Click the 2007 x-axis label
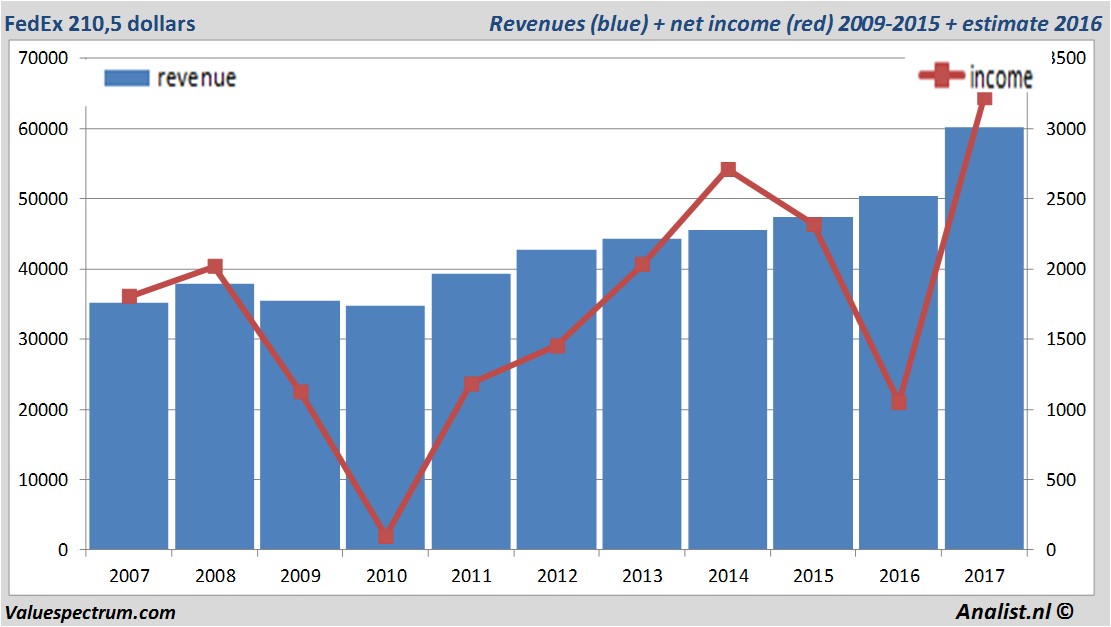Screen dimensions: 1111x627 pyautogui.click(x=129, y=575)
